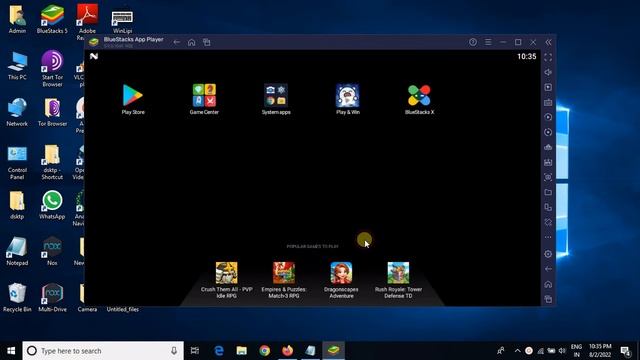
Task: Select the Notepad desktop shortcut
Action: [x=17, y=251]
